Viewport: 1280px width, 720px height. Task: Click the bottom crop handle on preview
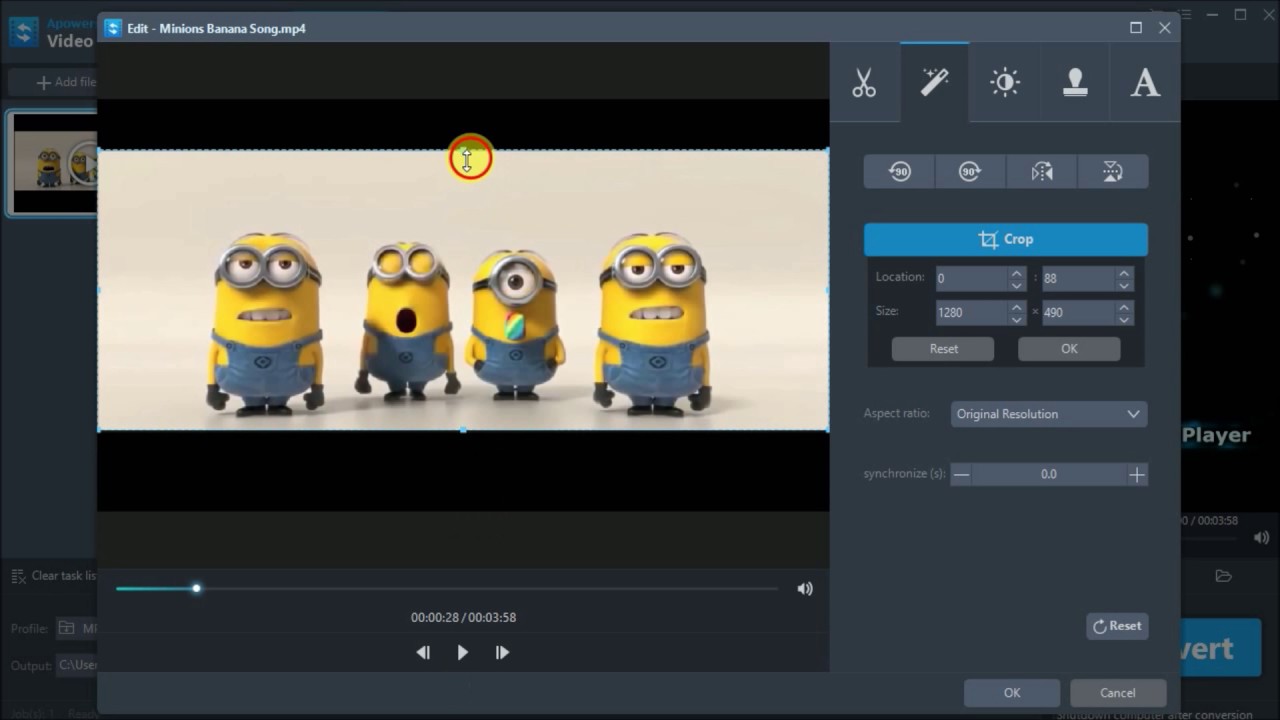tap(463, 430)
